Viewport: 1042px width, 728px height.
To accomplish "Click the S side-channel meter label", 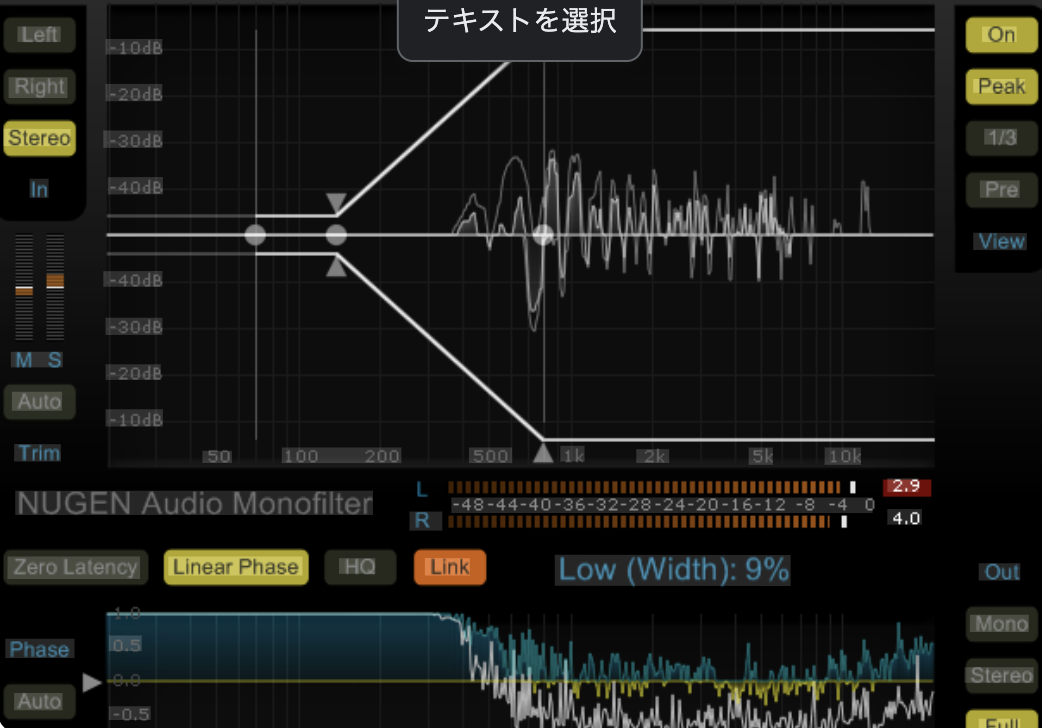I will click(x=55, y=360).
